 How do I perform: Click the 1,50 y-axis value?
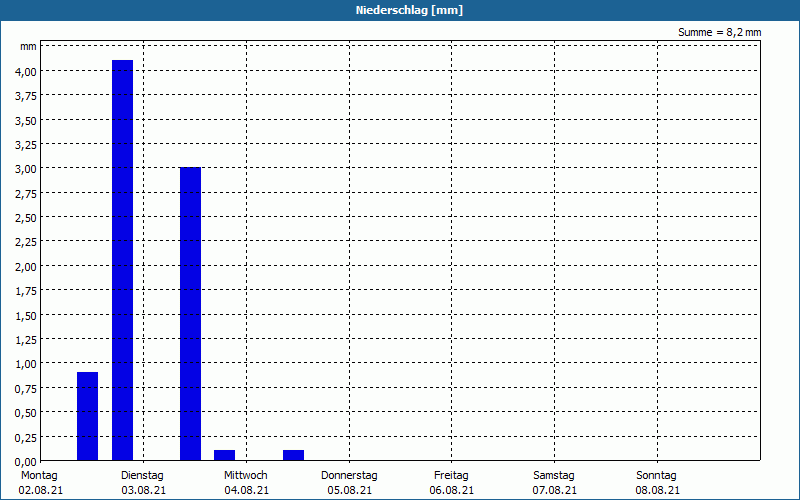pos(26,316)
